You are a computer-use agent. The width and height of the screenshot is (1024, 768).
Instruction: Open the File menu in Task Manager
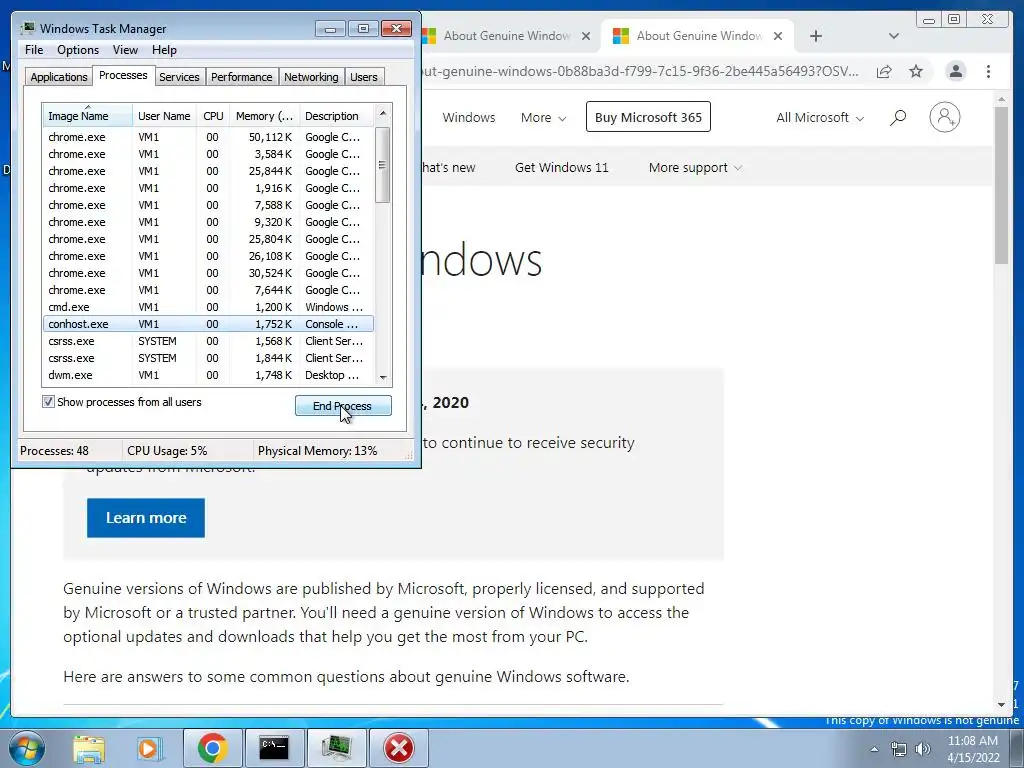(x=34, y=50)
